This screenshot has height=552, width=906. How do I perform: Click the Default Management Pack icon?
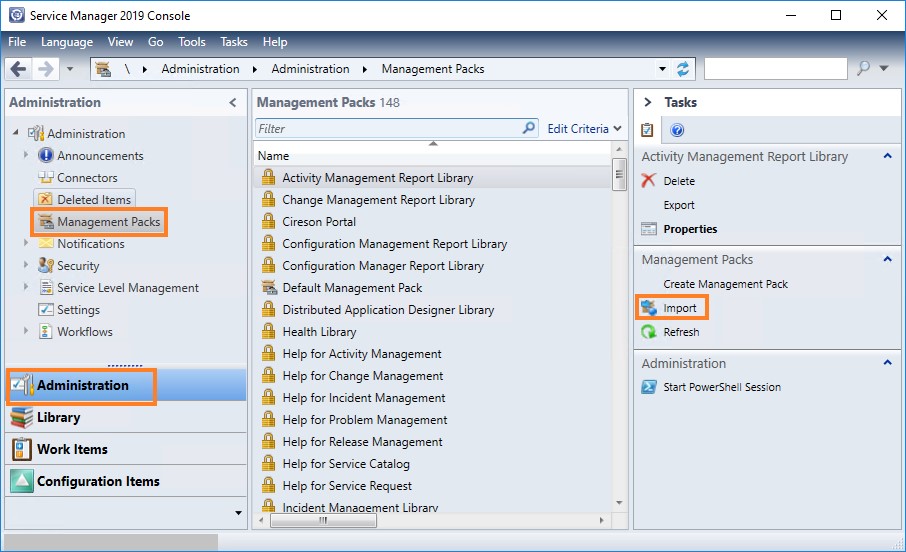pyautogui.click(x=269, y=287)
